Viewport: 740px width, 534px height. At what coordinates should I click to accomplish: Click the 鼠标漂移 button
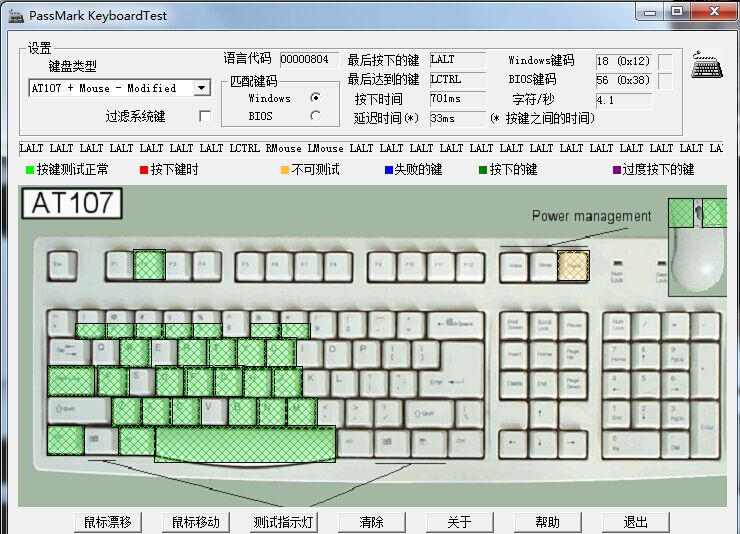pos(108,522)
